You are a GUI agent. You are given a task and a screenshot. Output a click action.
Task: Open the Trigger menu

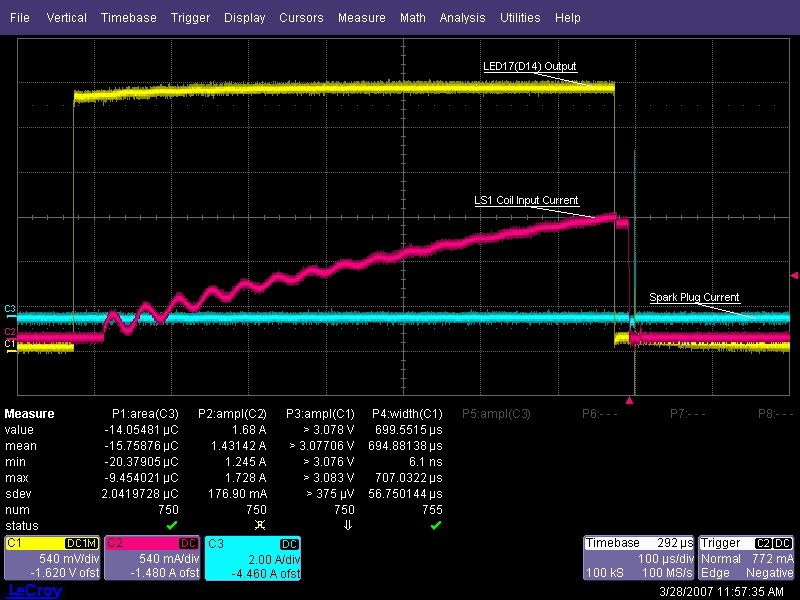[190, 18]
